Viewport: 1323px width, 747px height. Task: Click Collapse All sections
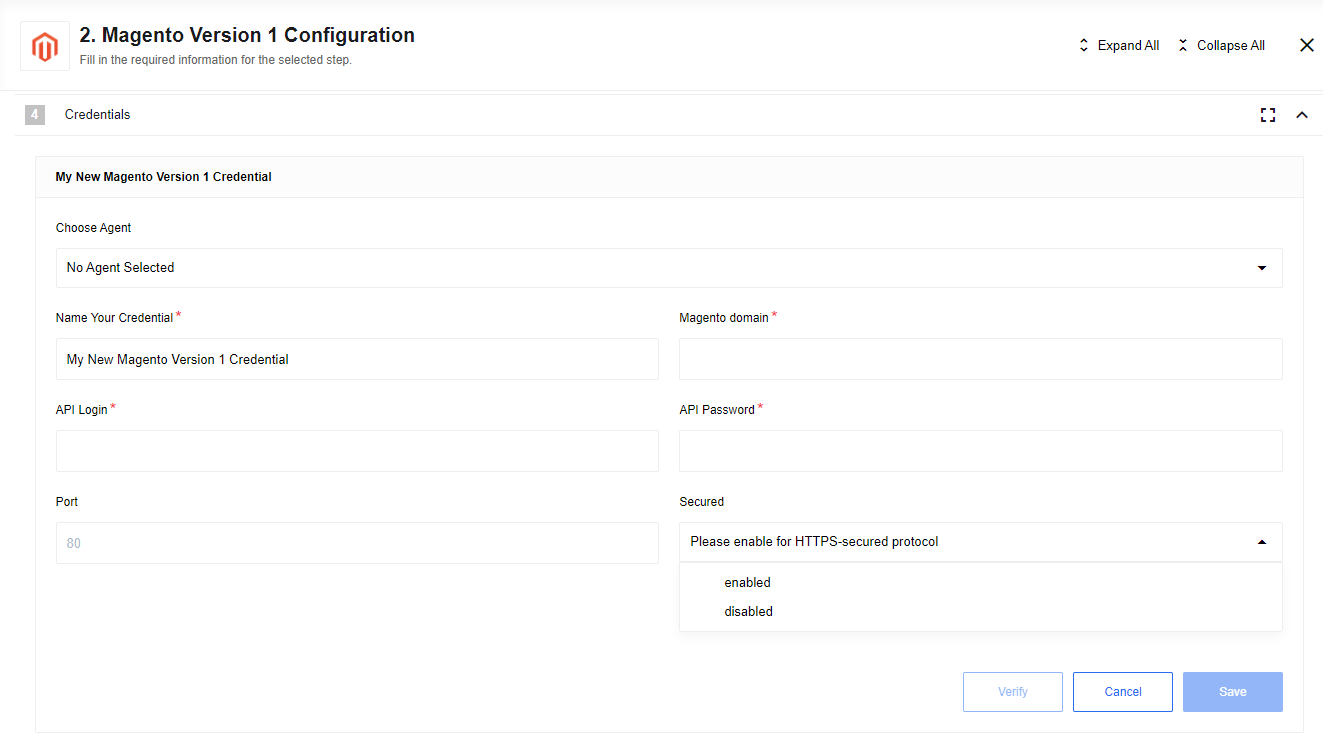pos(1221,45)
